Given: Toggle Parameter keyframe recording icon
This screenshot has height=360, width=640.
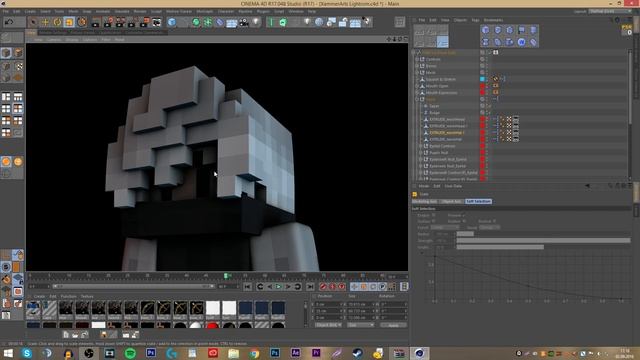Looking at the screenshot, I should pos(382,287).
